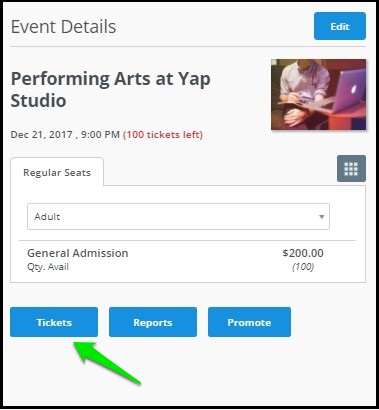Image resolution: width=379 pixels, height=410 pixels.
Task: Click the 9:00 PM time text
Action: (x=99, y=135)
